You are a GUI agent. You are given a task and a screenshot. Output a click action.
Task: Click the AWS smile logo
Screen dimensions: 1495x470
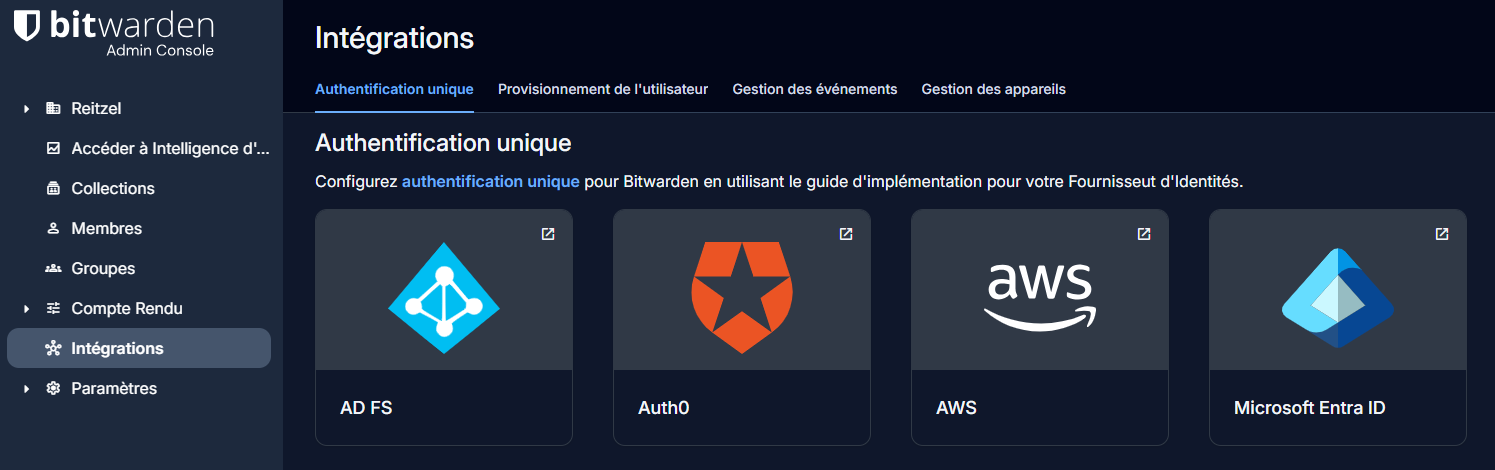(1040, 297)
